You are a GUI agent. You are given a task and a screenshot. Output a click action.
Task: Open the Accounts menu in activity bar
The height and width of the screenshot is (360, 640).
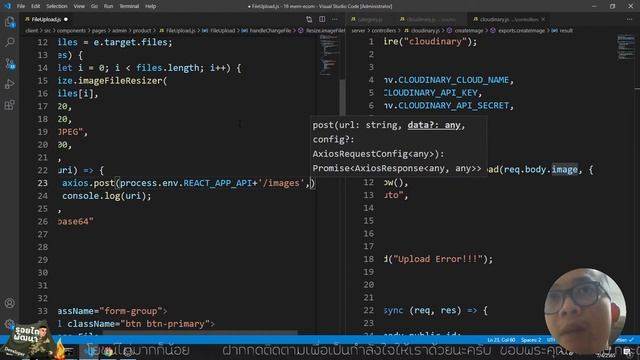click(x=10, y=303)
